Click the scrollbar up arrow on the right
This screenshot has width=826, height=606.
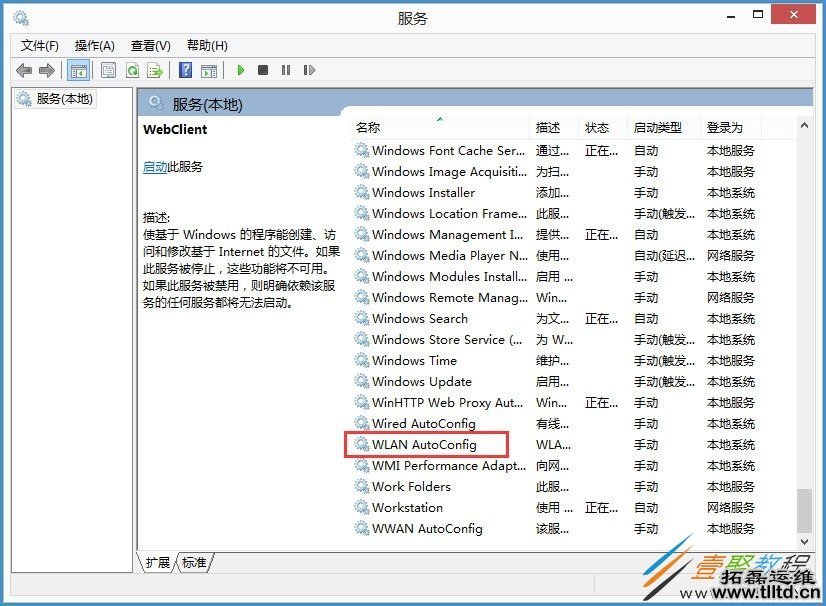click(x=806, y=126)
